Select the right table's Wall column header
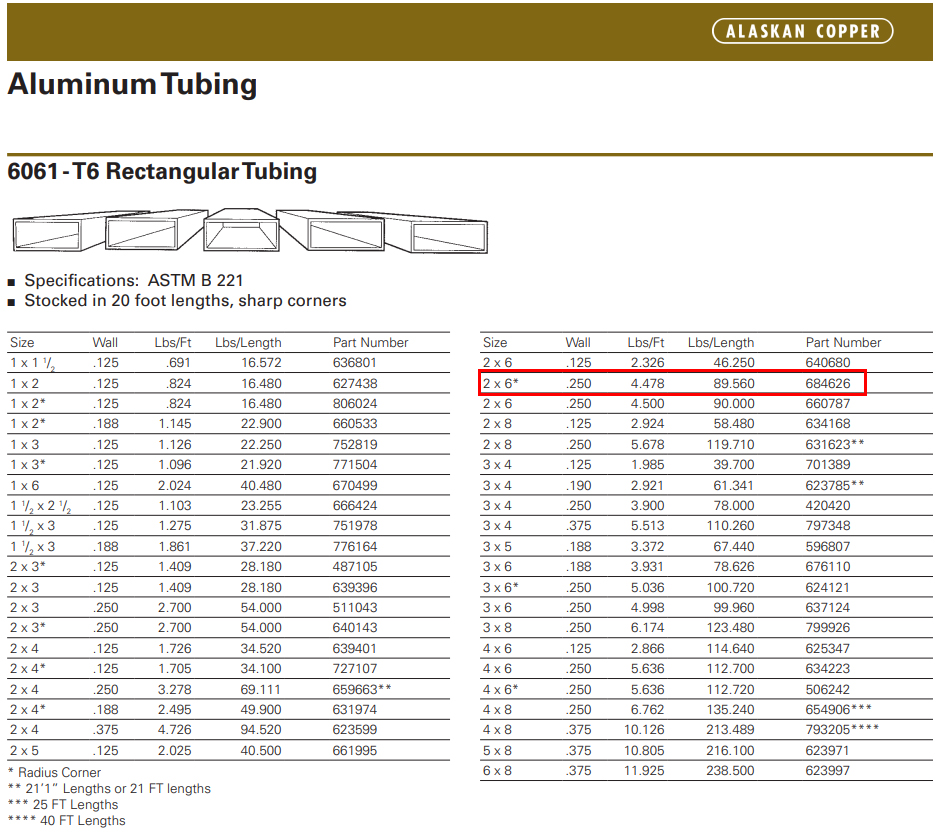Screen dimensions: 938x833 pyautogui.click(x=578, y=342)
